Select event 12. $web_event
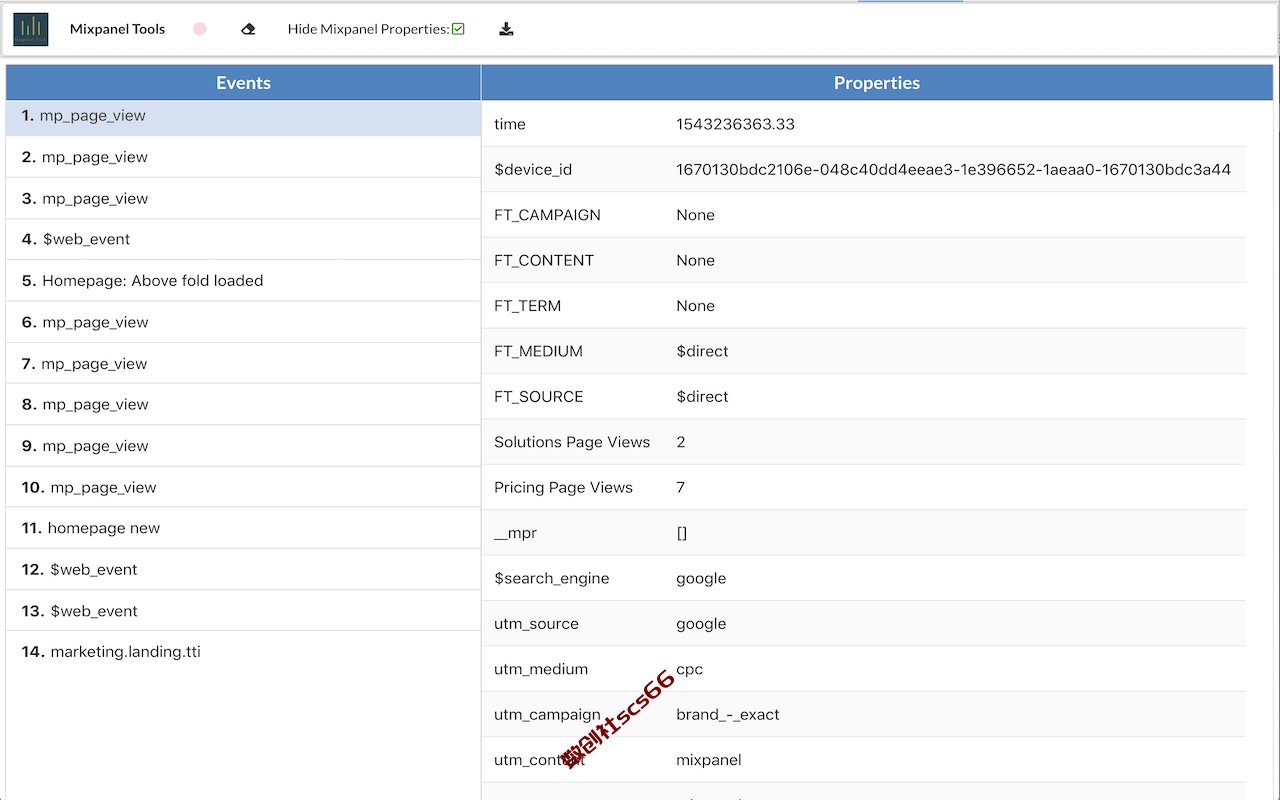1280x800 pixels. pos(243,569)
